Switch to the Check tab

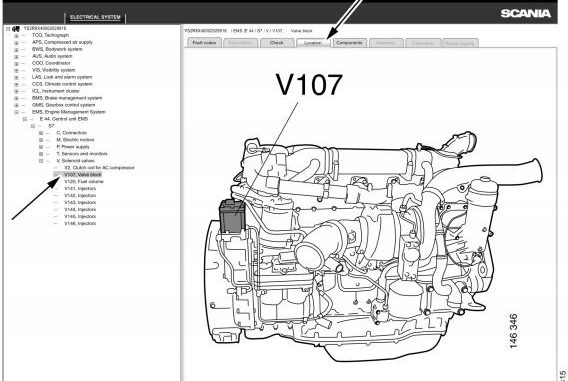point(276,43)
